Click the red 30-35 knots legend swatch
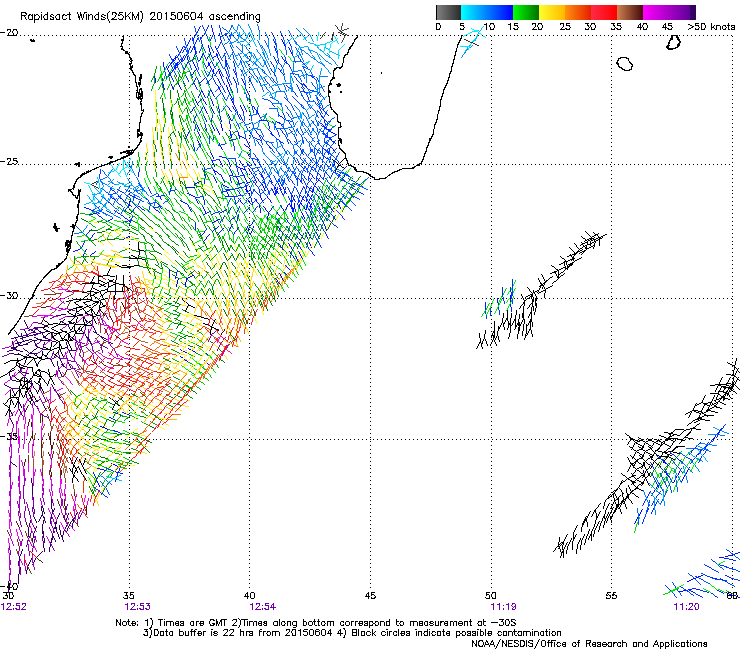Screen dimensions: 740x650 [x=604, y=12]
